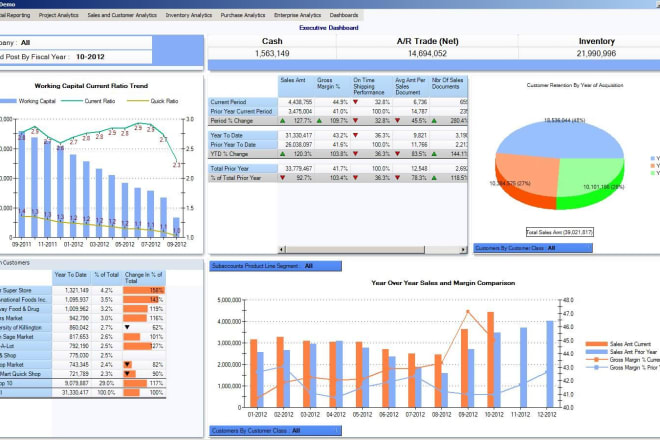The width and height of the screenshot is (660, 440).
Task: Click the % of Total column header
Action: point(106,277)
